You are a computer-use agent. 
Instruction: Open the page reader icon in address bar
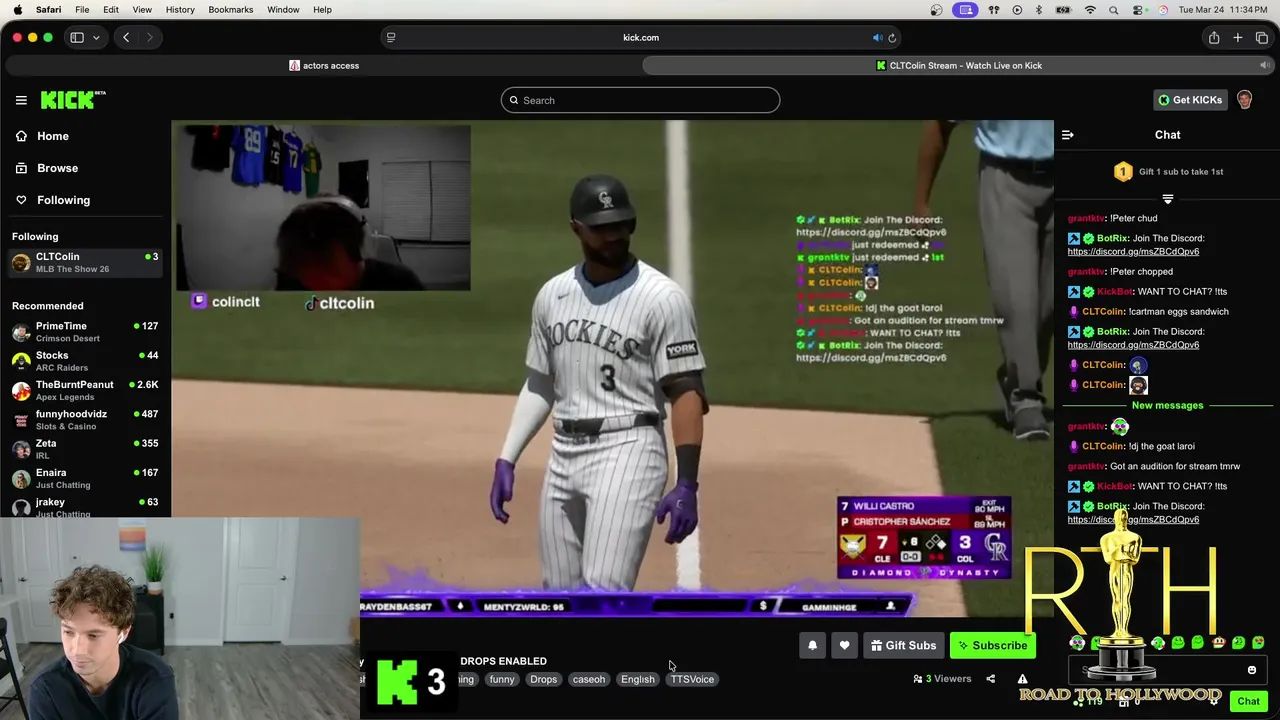pos(391,38)
